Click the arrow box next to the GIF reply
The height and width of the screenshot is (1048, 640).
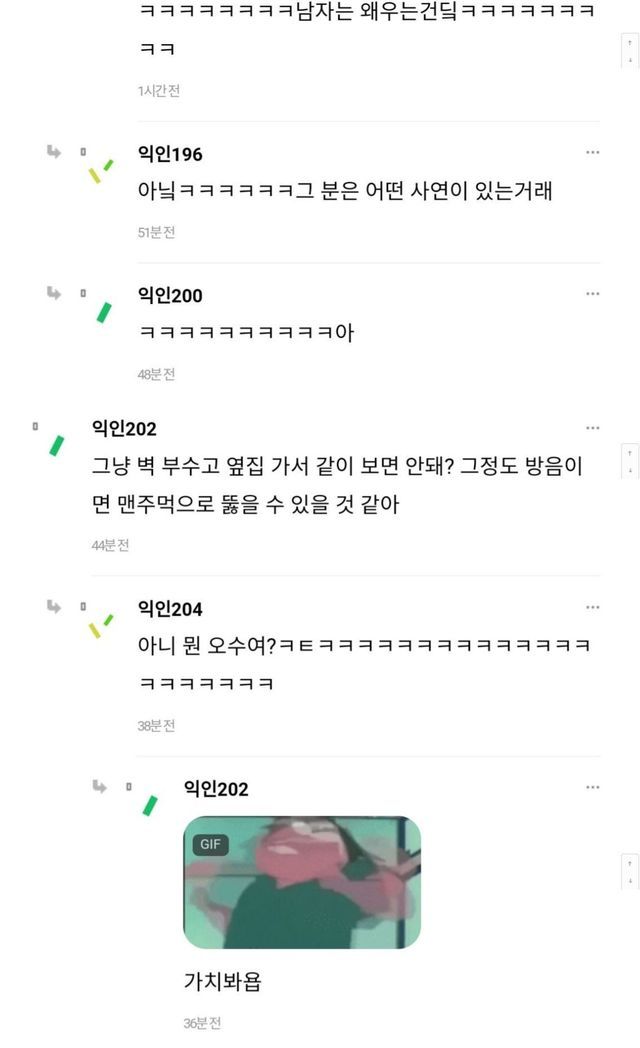[630, 872]
